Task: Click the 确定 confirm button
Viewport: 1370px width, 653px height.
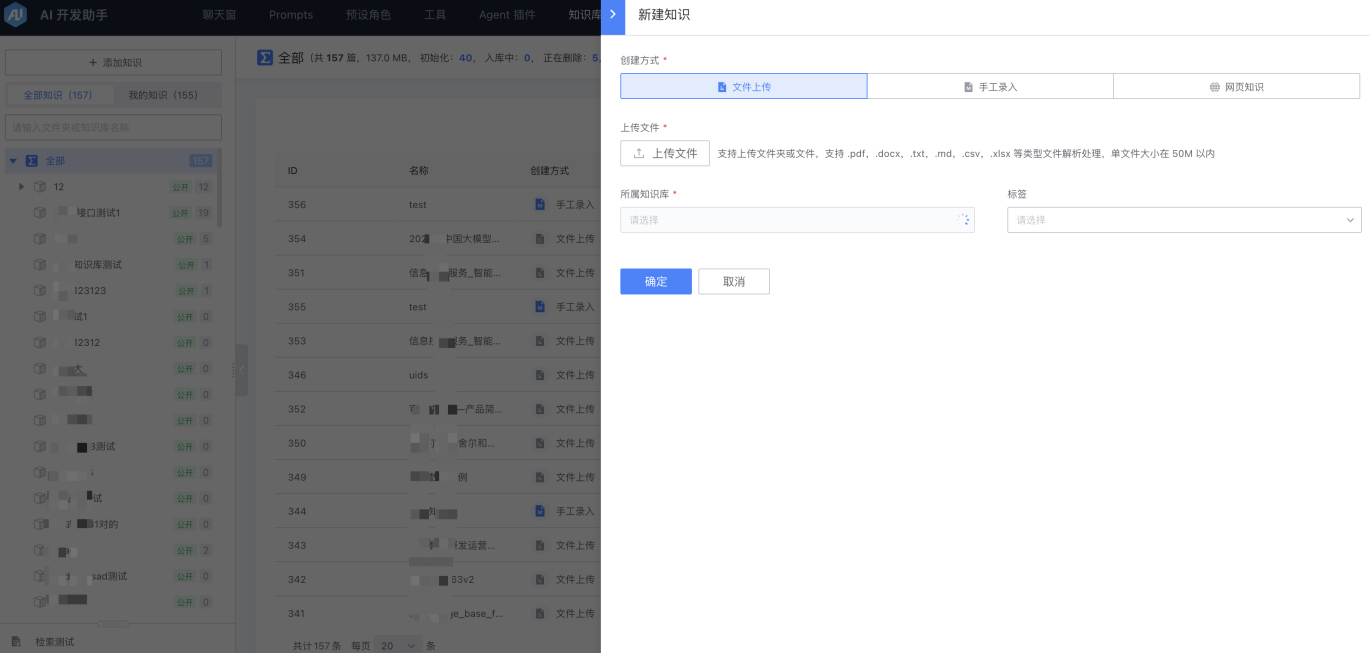Action: click(x=655, y=281)
